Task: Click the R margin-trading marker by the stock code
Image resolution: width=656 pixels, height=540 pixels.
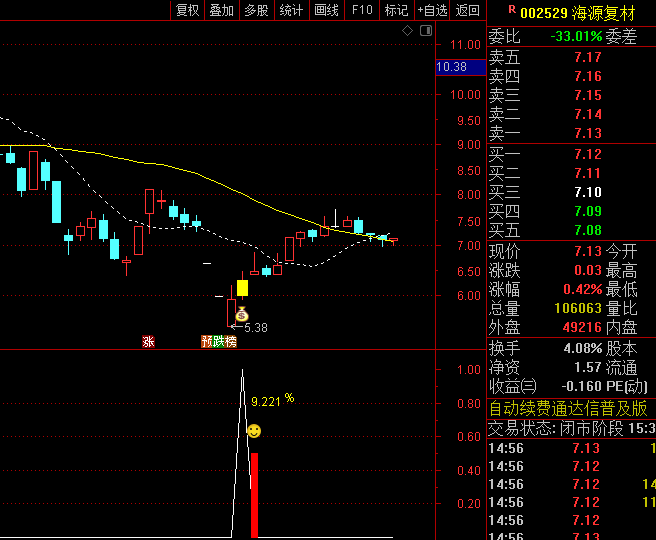Action: tap(512, 9)
